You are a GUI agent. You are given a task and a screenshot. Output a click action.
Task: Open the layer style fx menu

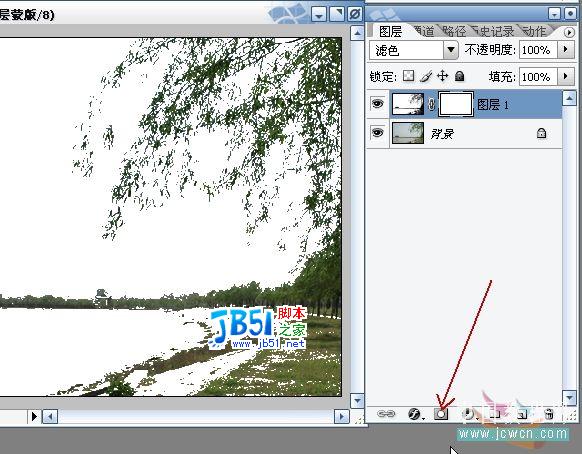click(x=415, y=414)
